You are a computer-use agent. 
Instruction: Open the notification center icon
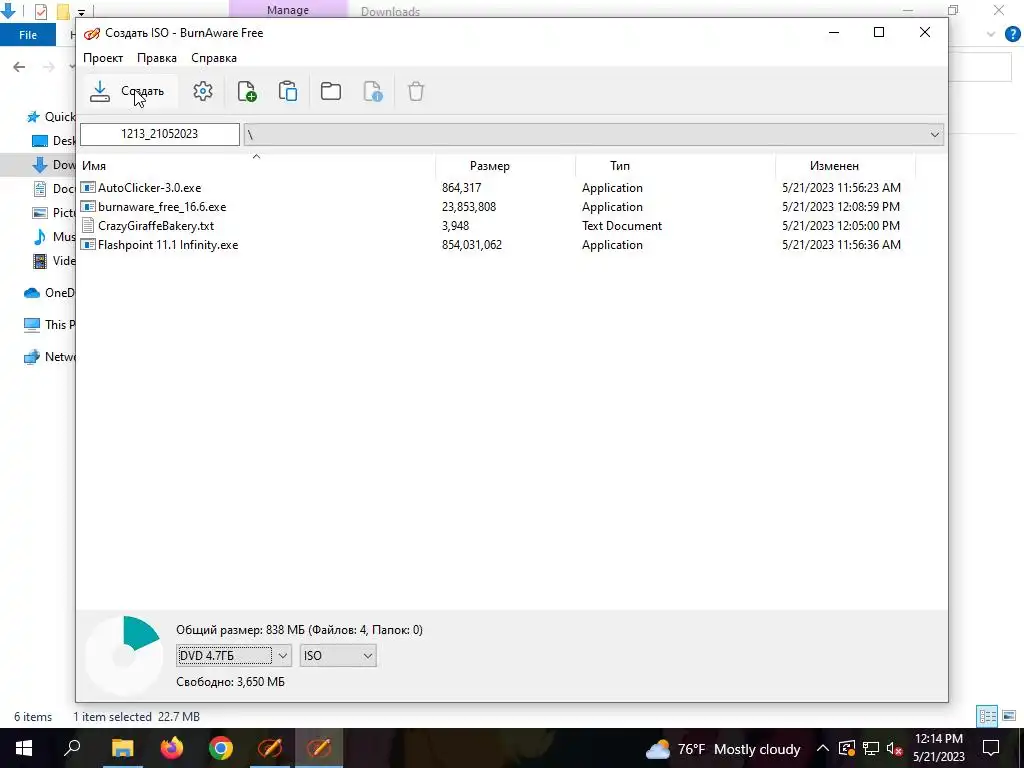(x=991, y=748)
